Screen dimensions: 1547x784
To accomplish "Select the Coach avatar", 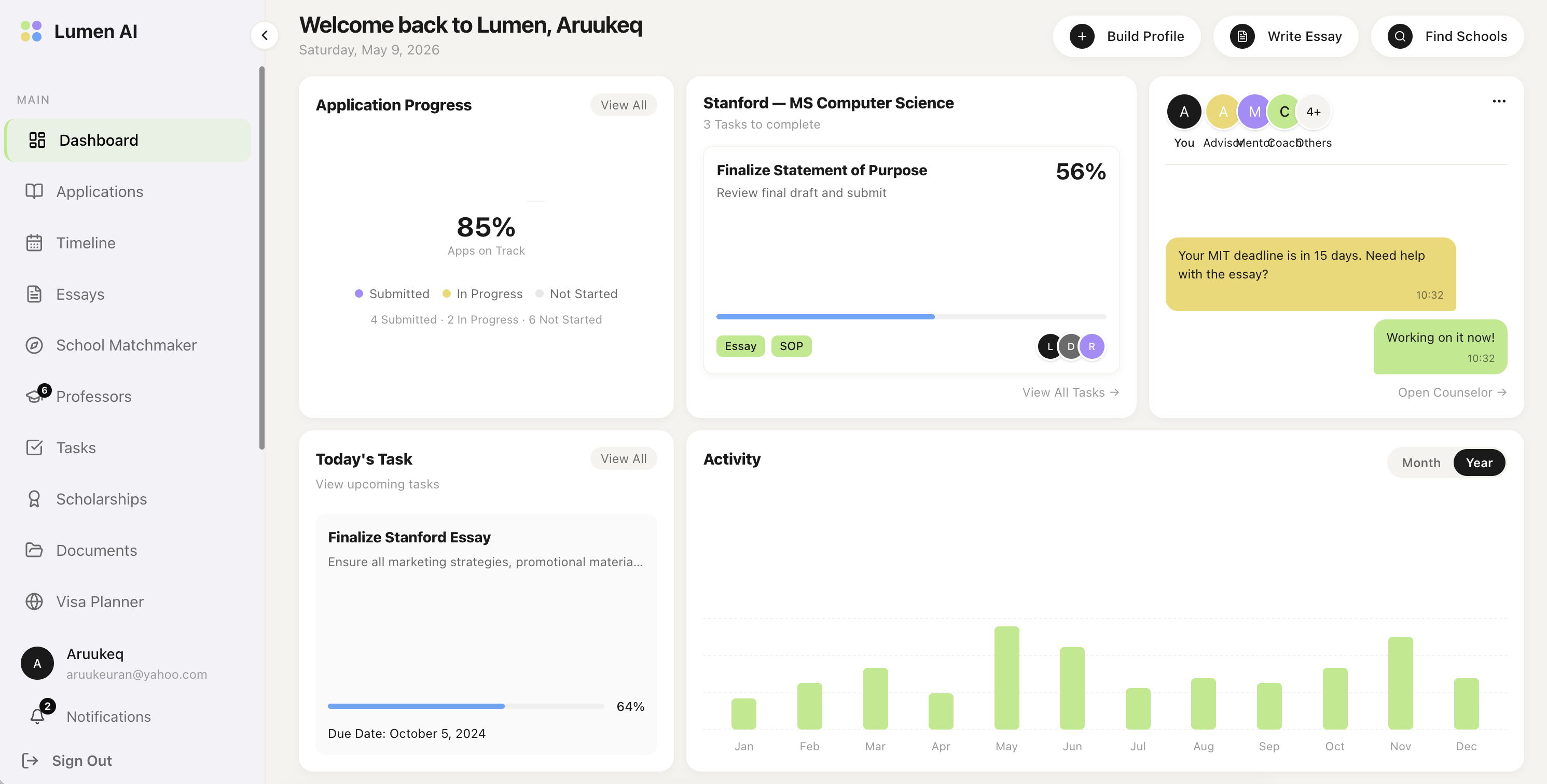I will (1284, 111).
